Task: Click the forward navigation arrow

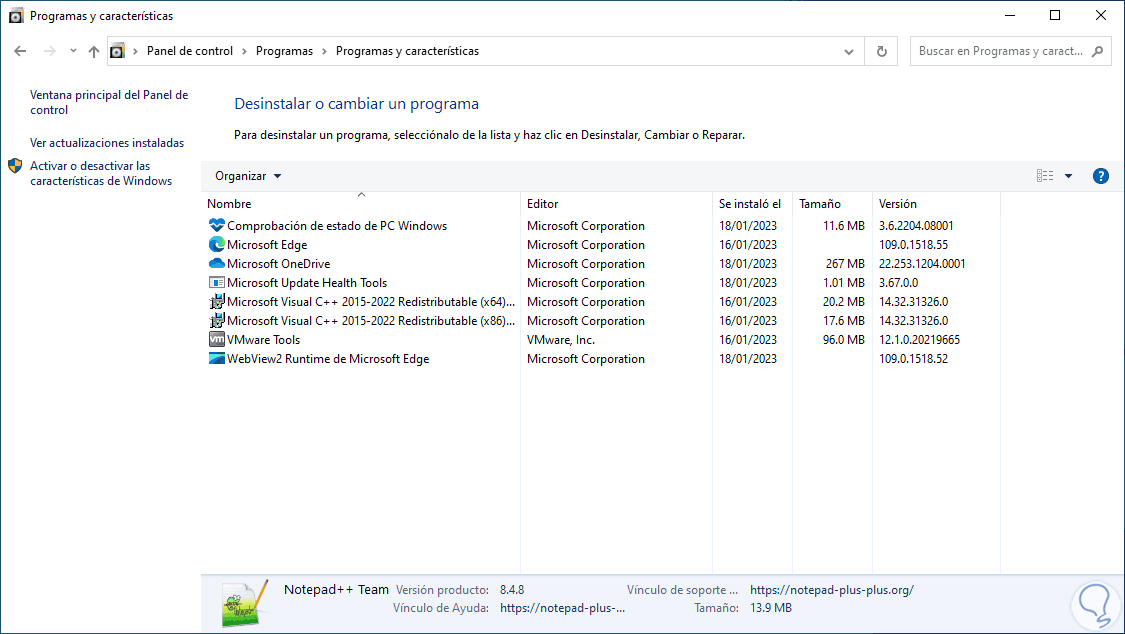Action: tap(50, 51)
